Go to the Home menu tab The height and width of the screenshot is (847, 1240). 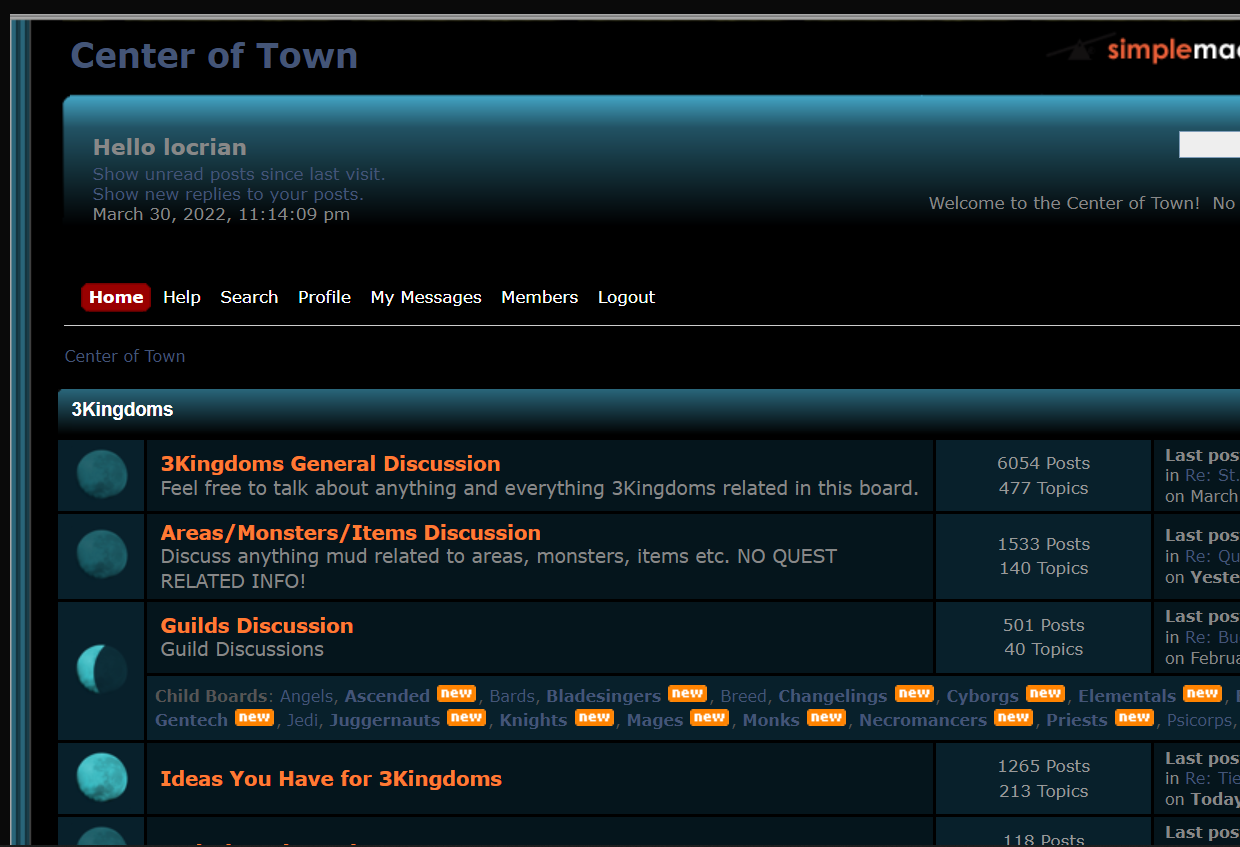(x=116, y=297)
